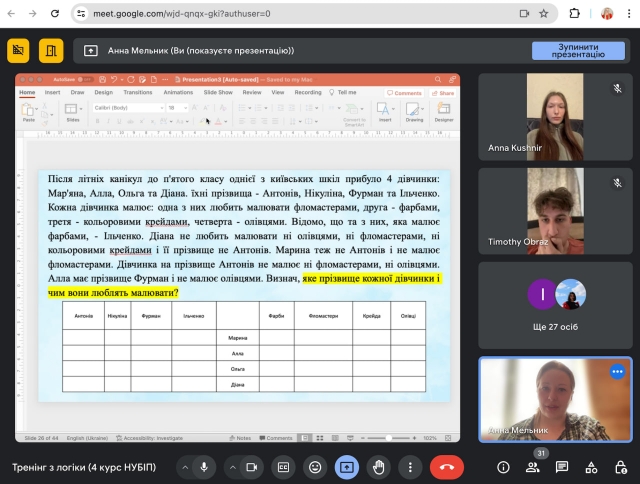Open meeting details info icon
The height and width of the screenshot is (484, 640).
pos(503,467)
